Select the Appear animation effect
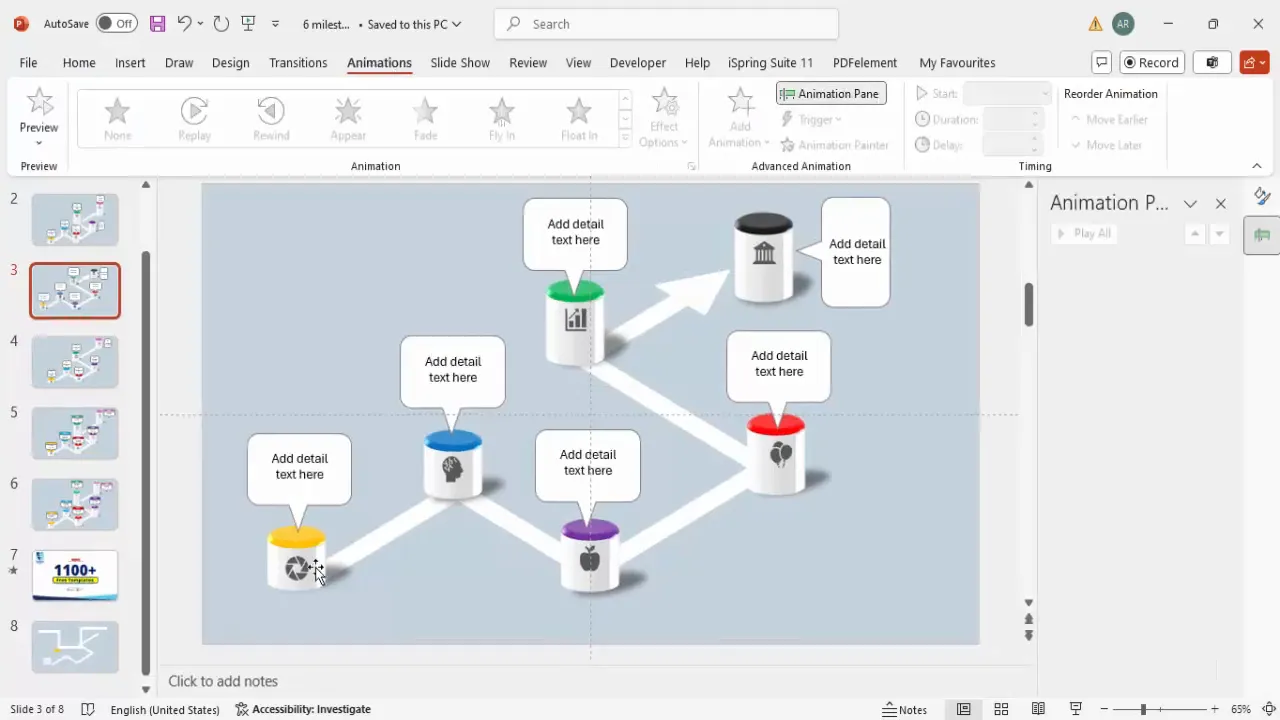The image size is (1280, 720). point(348,119)
